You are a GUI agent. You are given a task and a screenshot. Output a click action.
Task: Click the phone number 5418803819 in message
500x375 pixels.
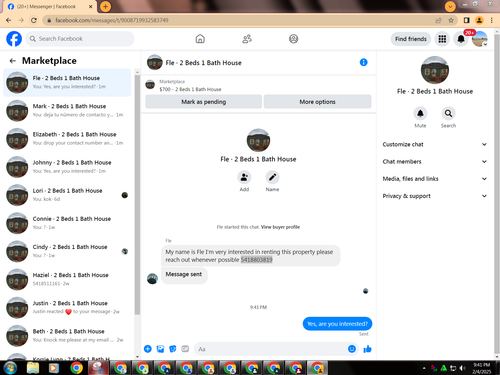pyautogui.click(x=256, y=260)
